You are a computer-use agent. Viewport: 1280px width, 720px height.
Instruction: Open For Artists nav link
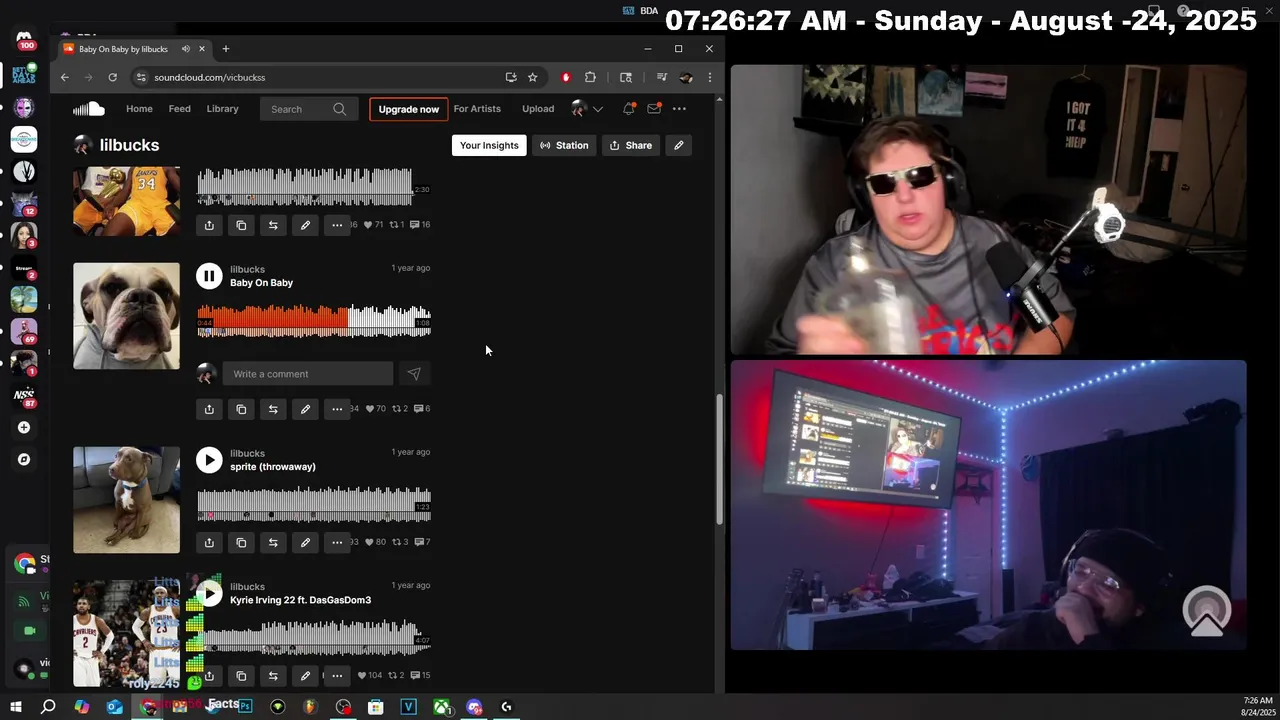(477, 109)
